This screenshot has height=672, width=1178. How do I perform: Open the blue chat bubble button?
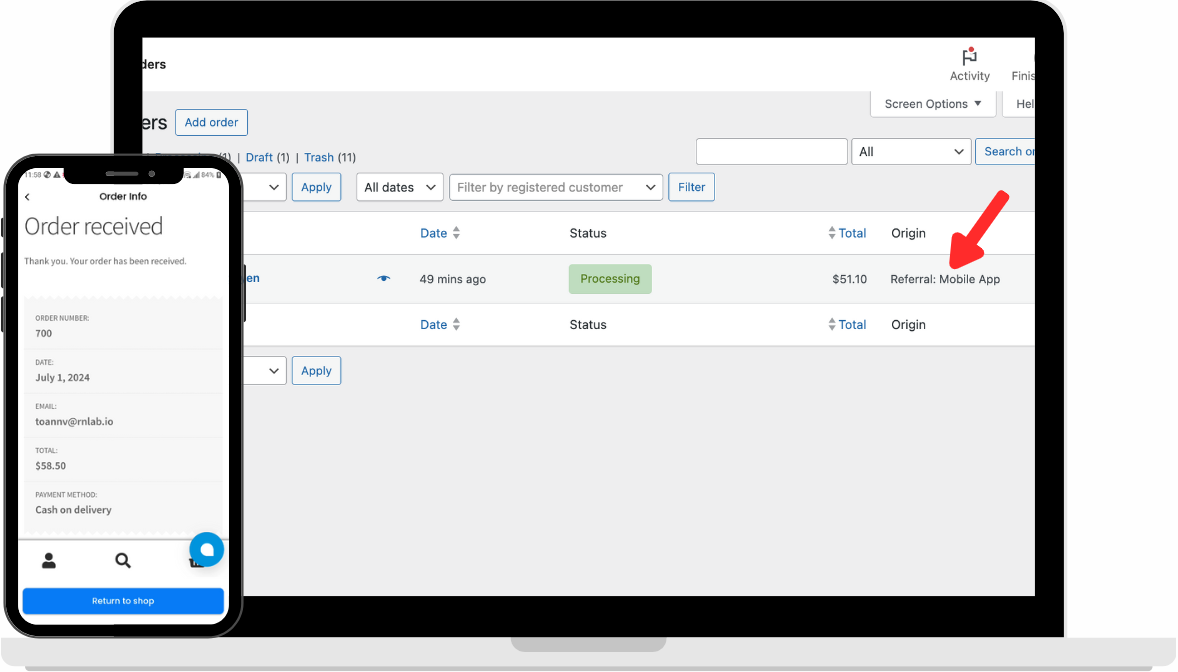coord(207,549)
